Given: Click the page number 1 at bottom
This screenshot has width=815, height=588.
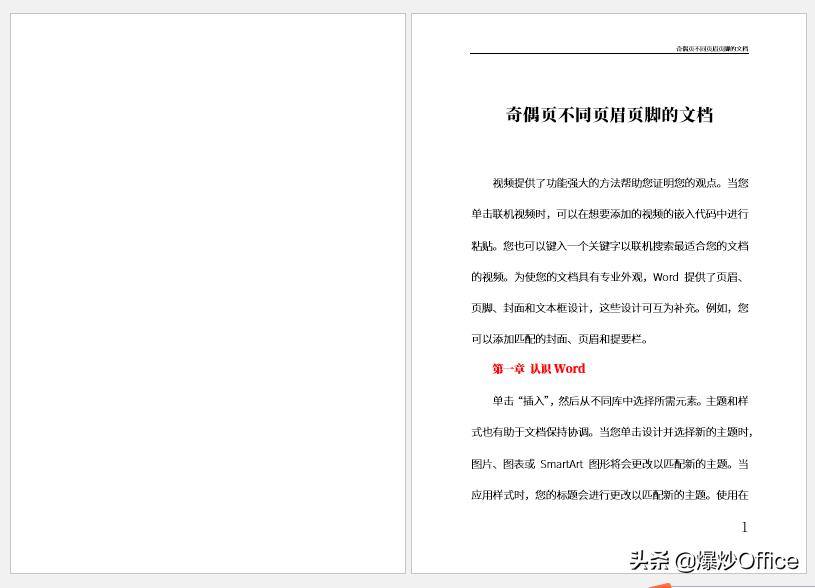Looking at the screenshot, I should (x=744, y=527).
